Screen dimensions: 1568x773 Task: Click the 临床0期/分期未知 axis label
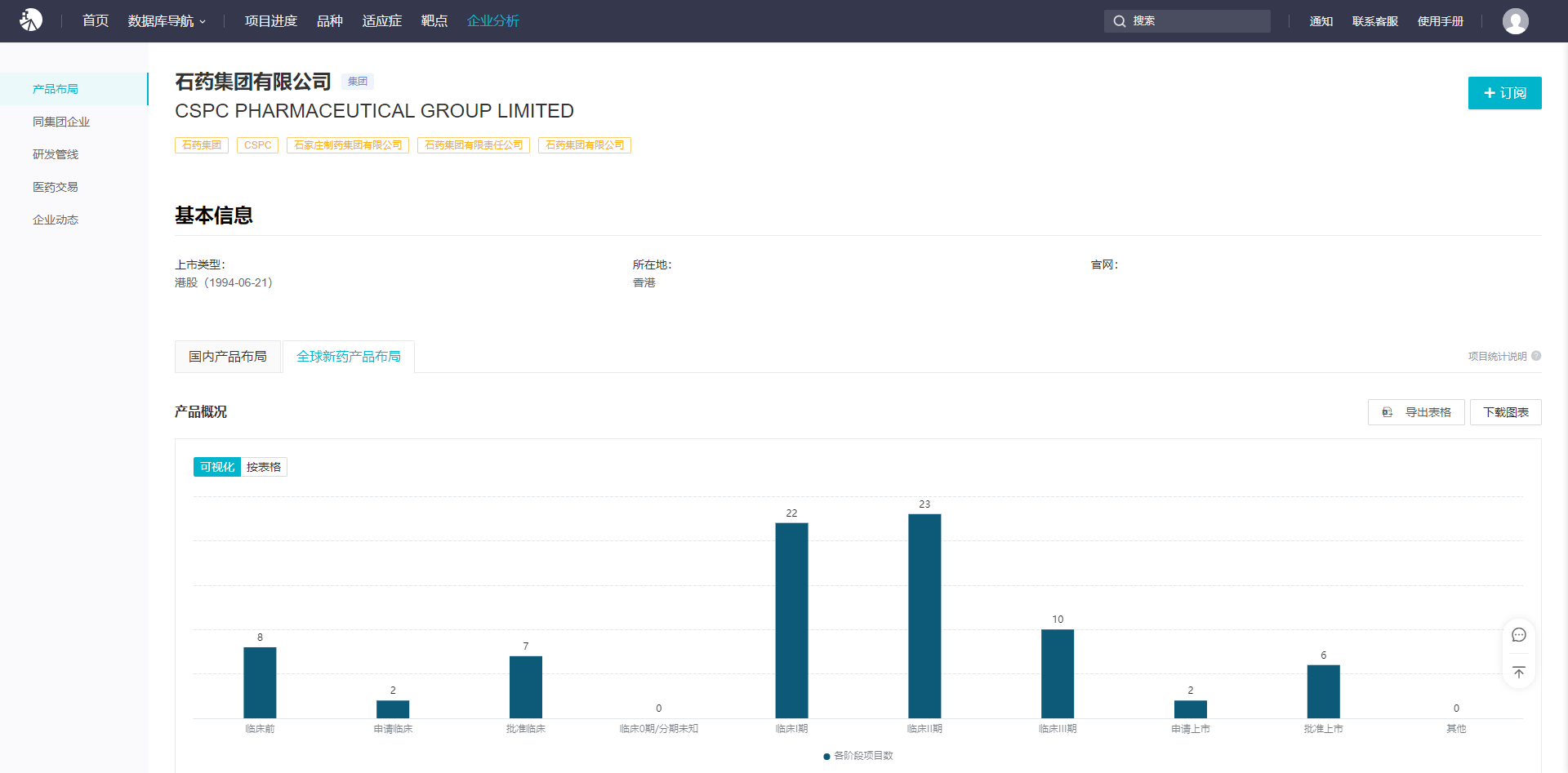pyautogui.click(x=659, y=729)
